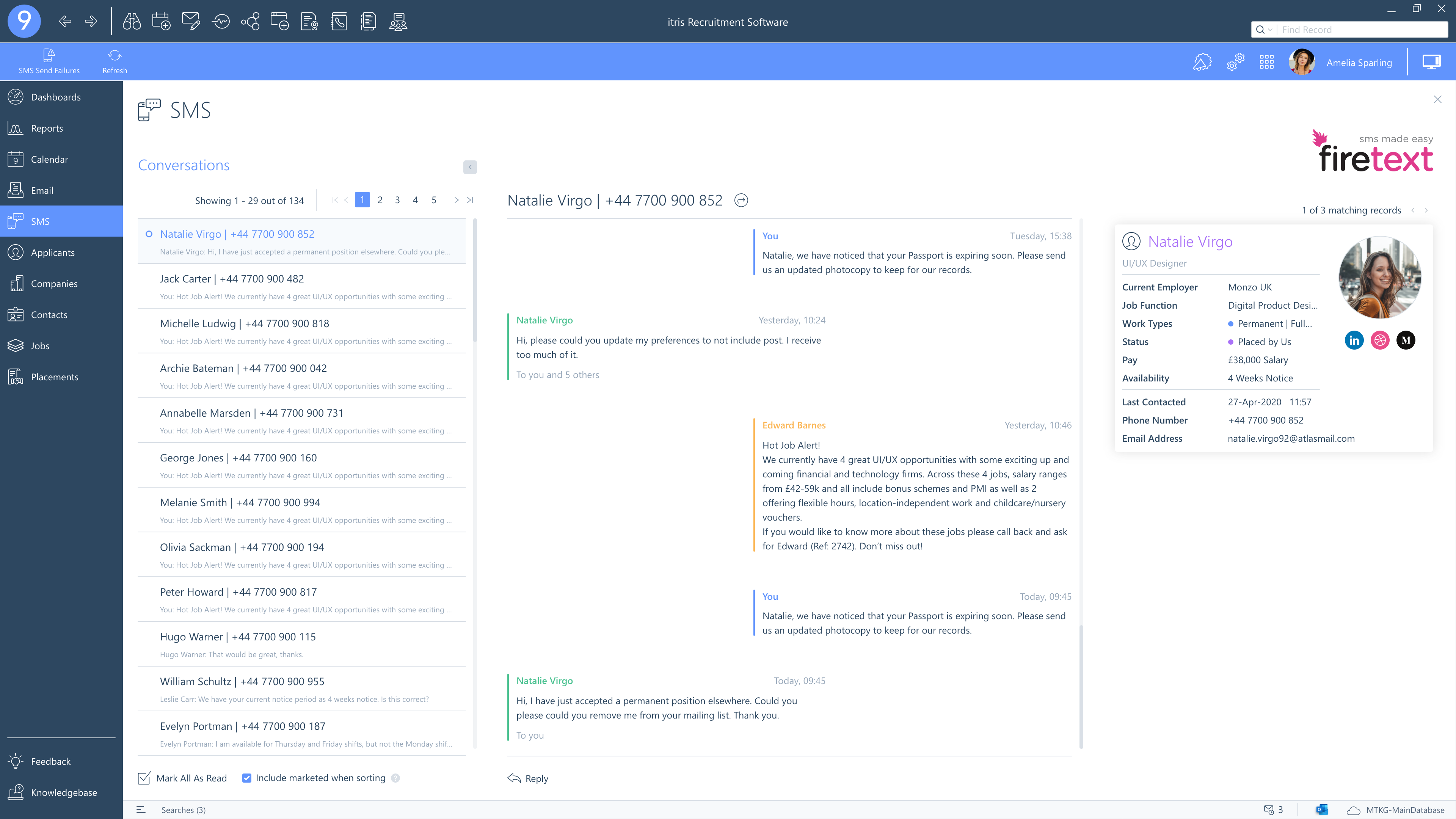The width and height of the screenshot is (1456, 819).
Task: Click Reply to Natalie Virgo
Action: 528,778
